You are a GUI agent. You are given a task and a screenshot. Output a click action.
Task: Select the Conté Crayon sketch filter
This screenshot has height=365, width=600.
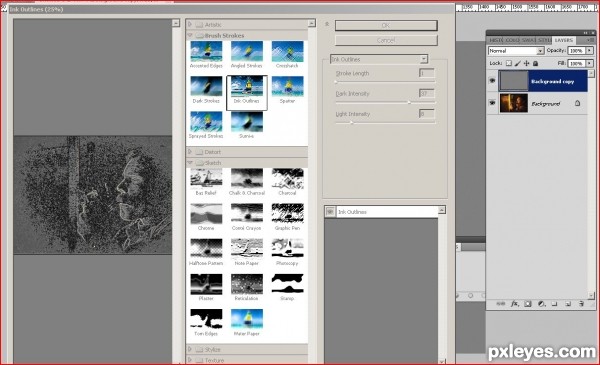tap(247, 214)
